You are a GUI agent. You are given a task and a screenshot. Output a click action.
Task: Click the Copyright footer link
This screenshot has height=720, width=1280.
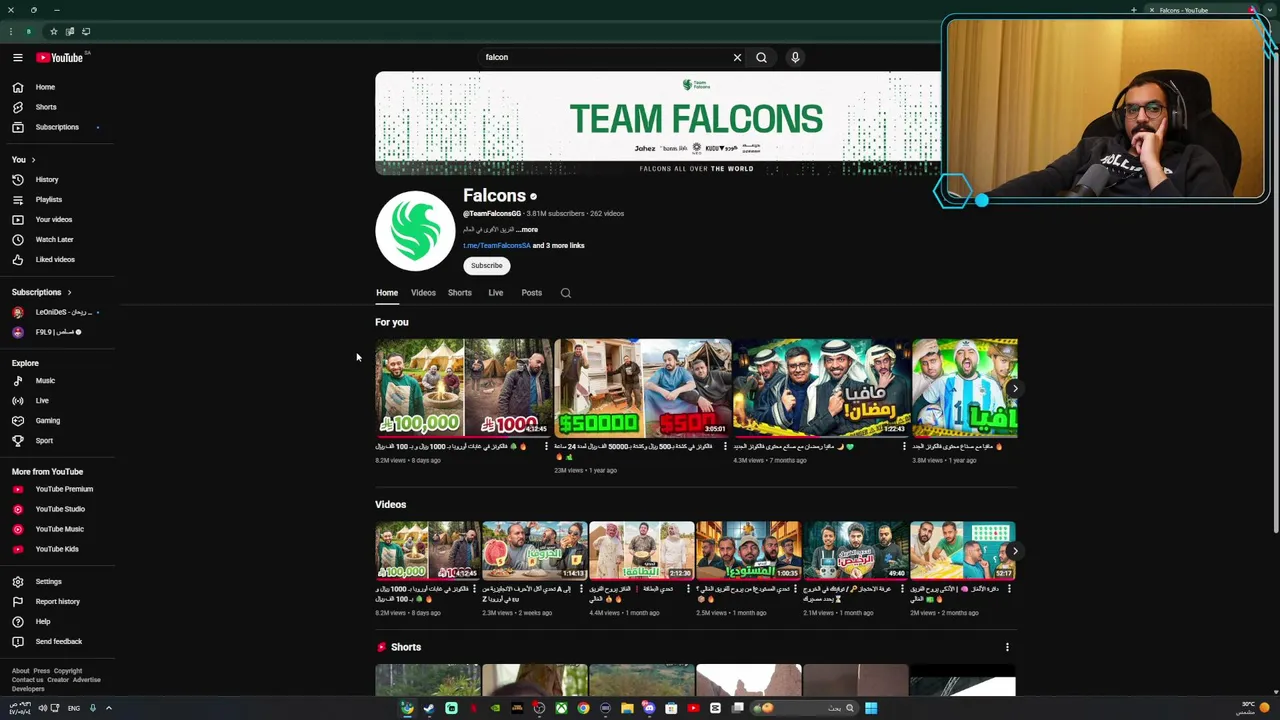click(x=68, y=671)
